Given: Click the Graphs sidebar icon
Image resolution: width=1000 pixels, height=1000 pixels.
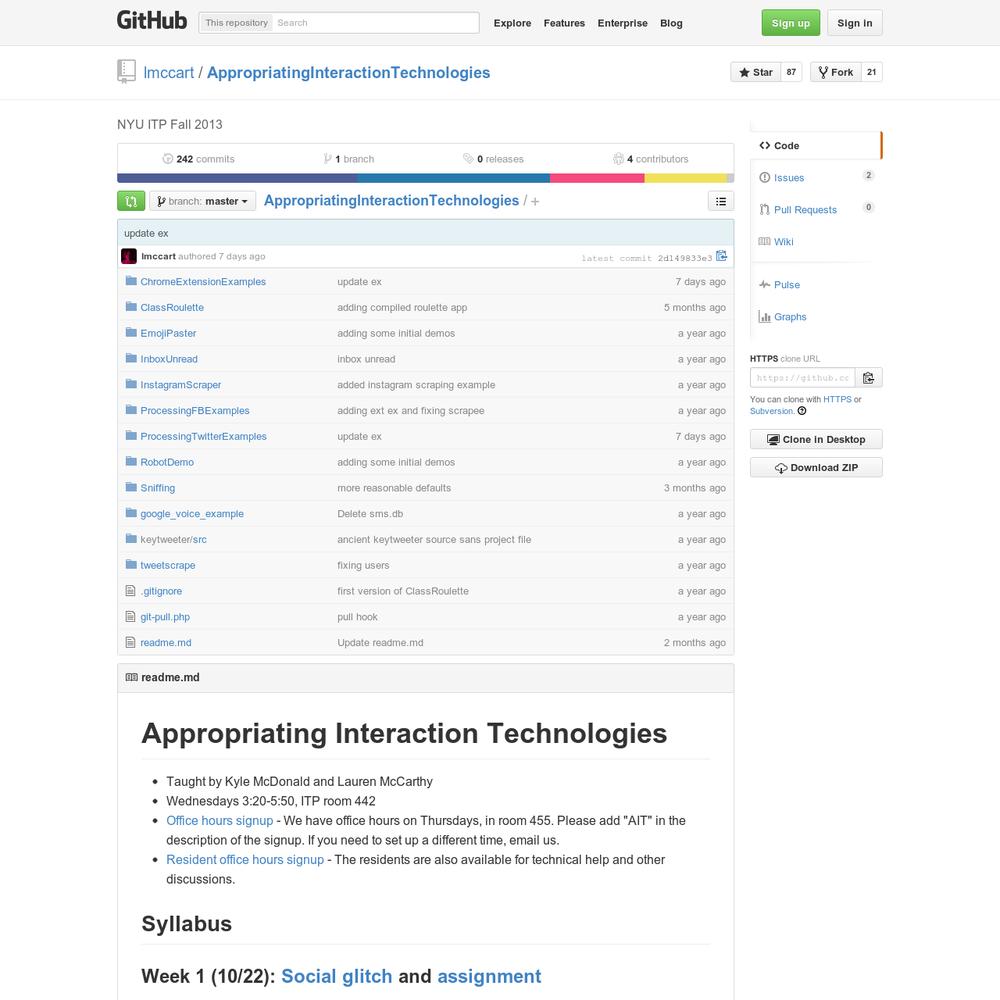Looking at the screenshot, I should [764, 316].
